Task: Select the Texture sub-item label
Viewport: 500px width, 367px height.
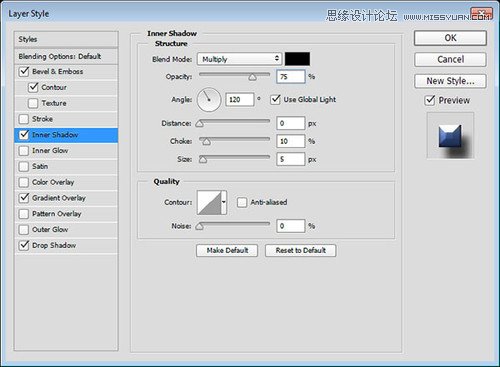Action: point(54,103)
